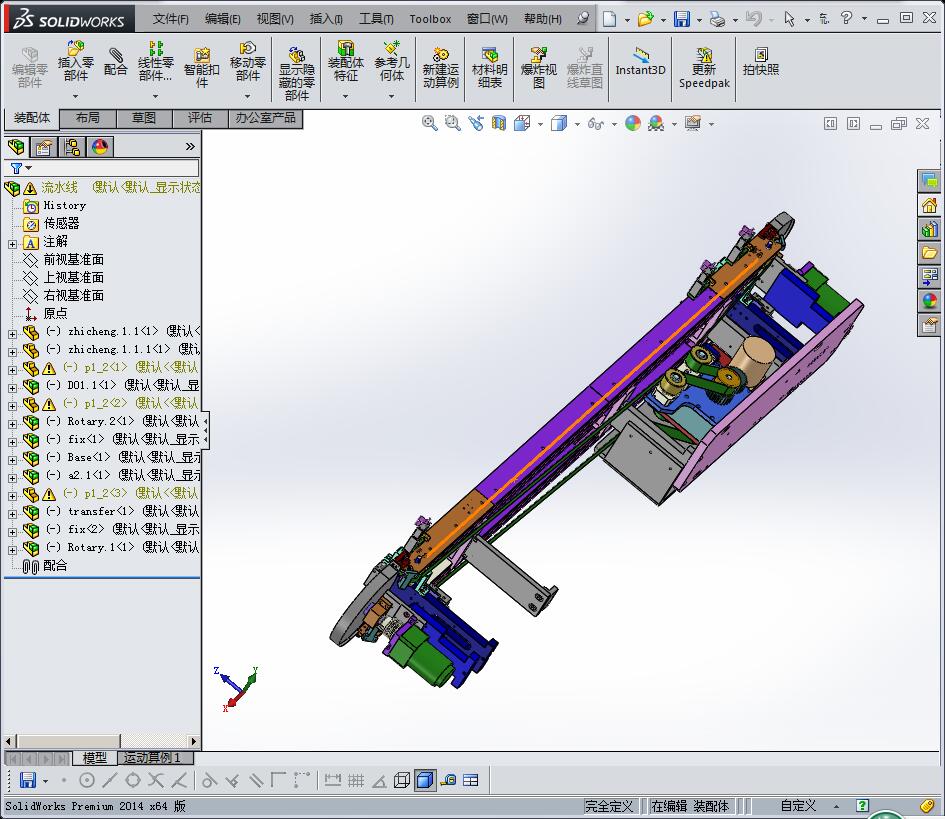The image size is (945, 819).
Task: Open the Design Library folder icon
Action: tap(930, 253)
